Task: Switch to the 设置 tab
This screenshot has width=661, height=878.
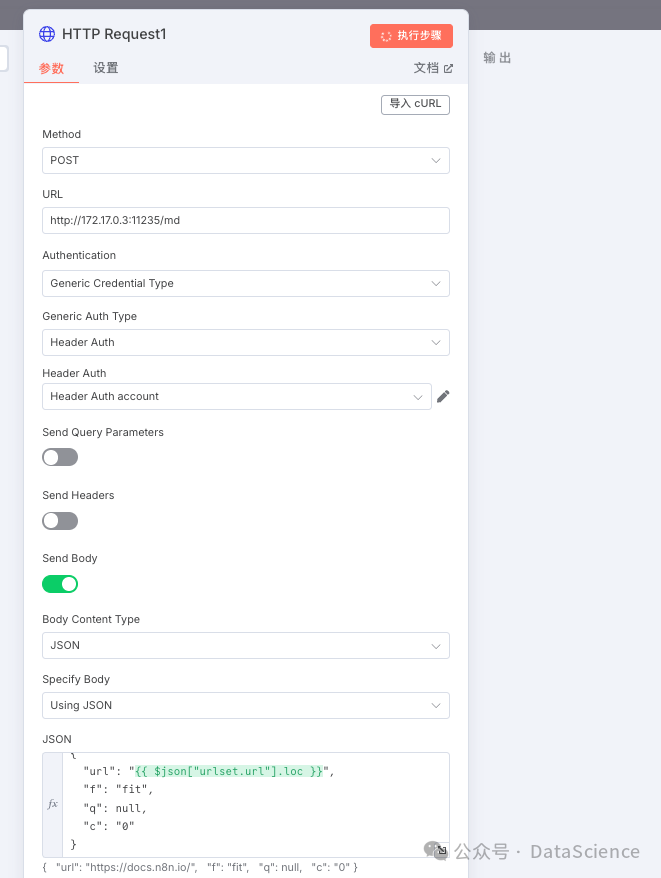Action: [105, 68]
